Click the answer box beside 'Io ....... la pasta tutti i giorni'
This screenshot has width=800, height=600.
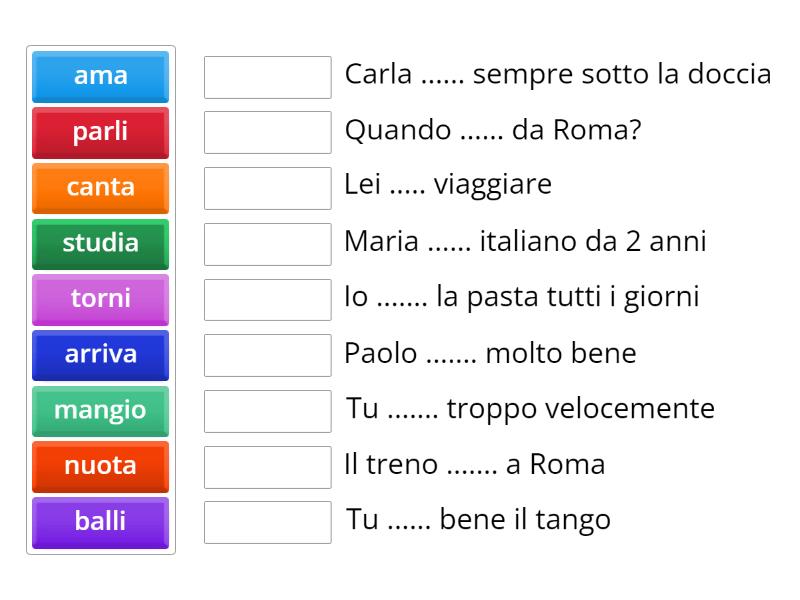pyautogui.click(x=266, y=298)
